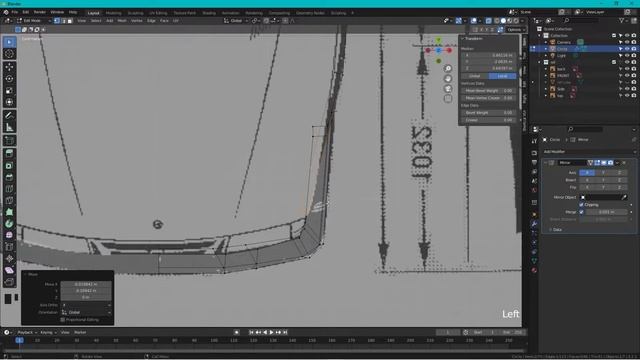Open Modifier properties wrench tab
Screen dimensions: 640x360
coord(534,224)
